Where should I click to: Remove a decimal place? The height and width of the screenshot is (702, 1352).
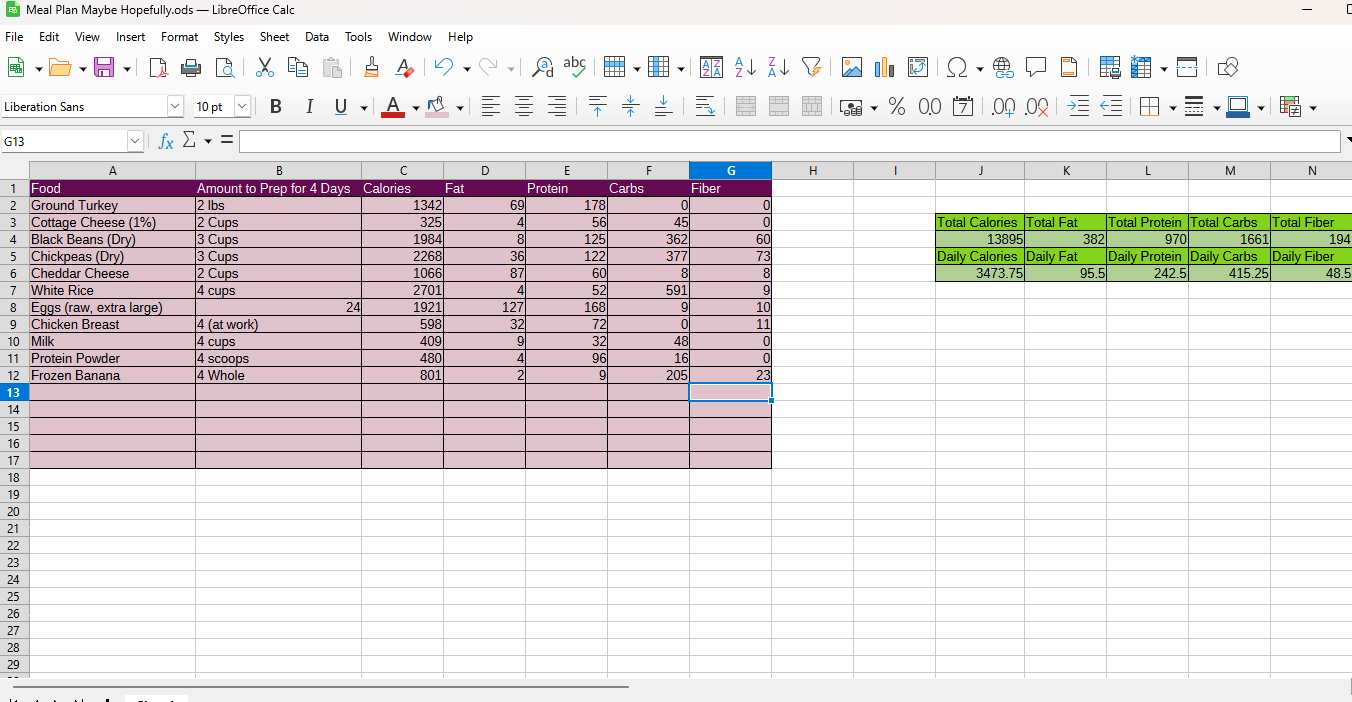point(1038,106)
